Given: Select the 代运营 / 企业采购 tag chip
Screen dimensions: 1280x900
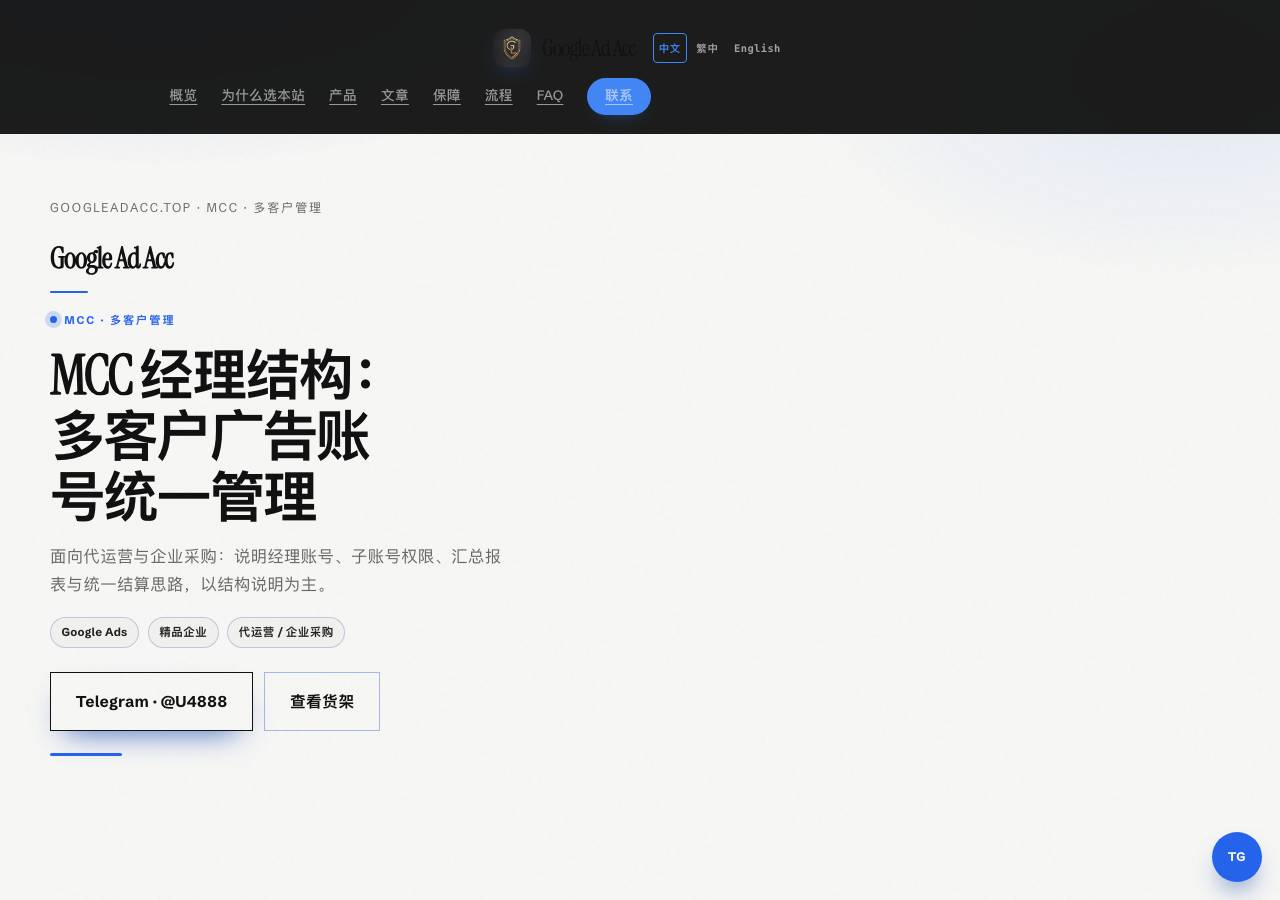Looking at the screenshot, I should 286,632.
